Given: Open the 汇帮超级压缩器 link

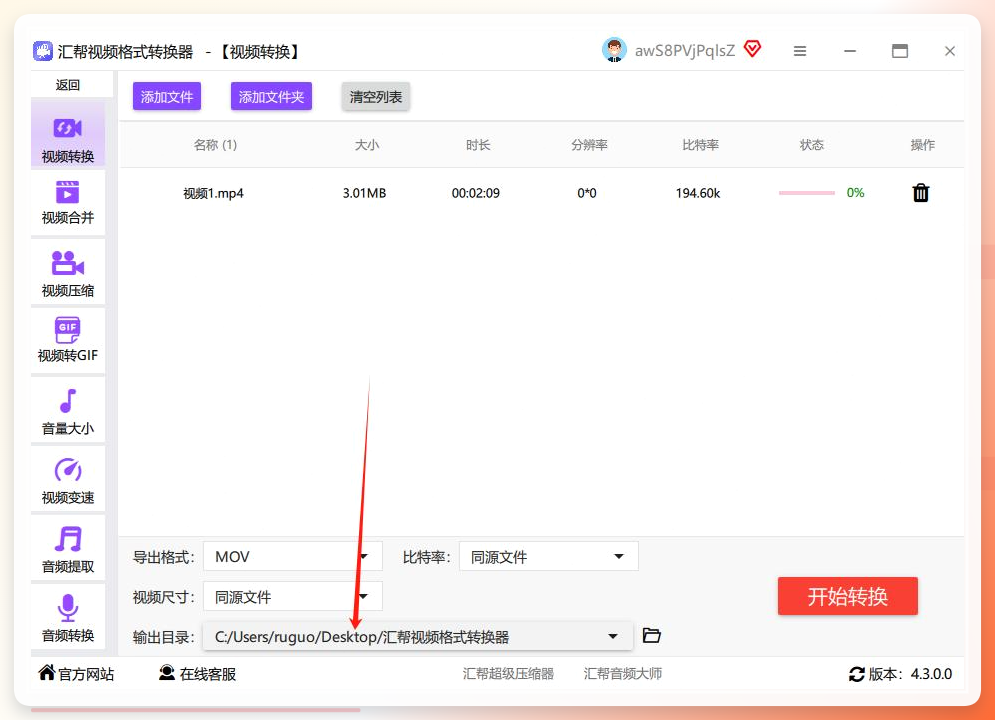Looking at the screenshot, I should pos(508,674).
